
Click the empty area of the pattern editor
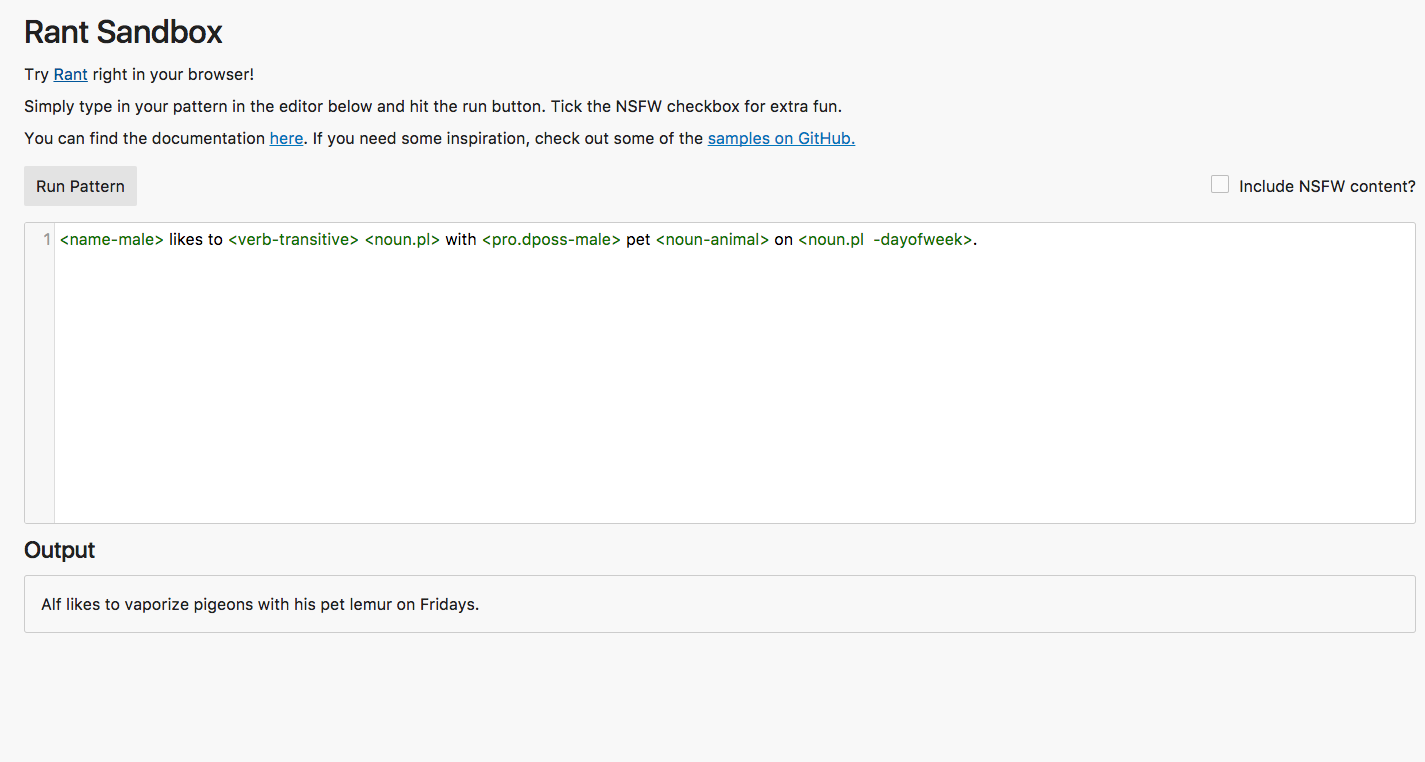(x=700, y=400)
